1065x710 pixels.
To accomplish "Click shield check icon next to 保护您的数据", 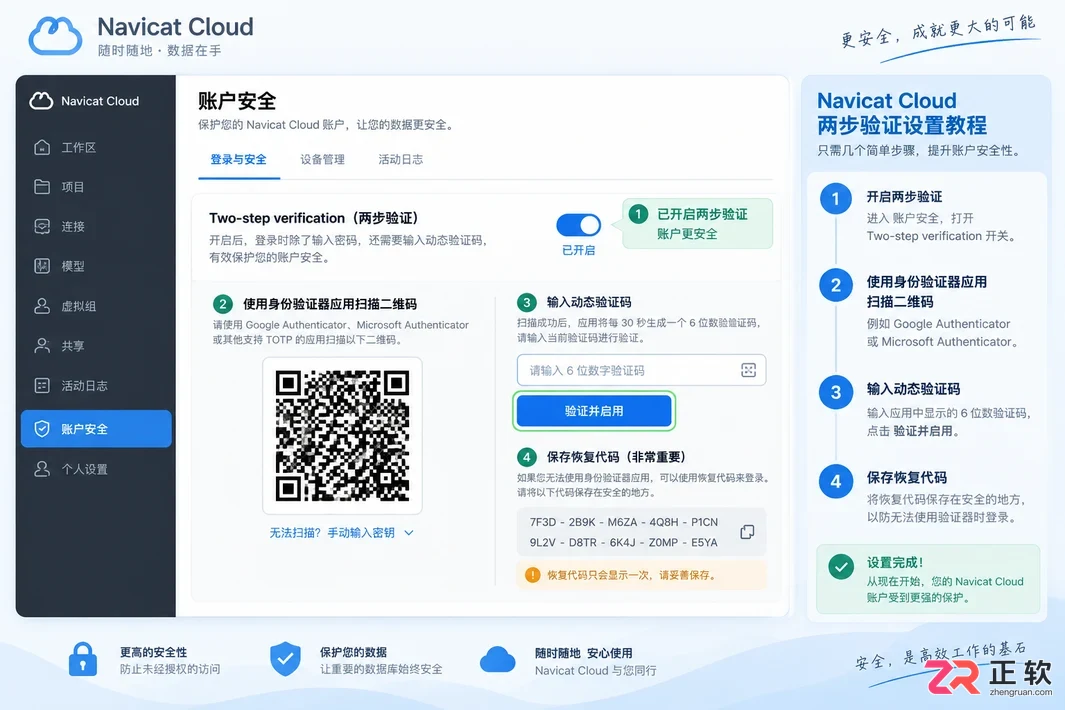I will coord(285,659).
